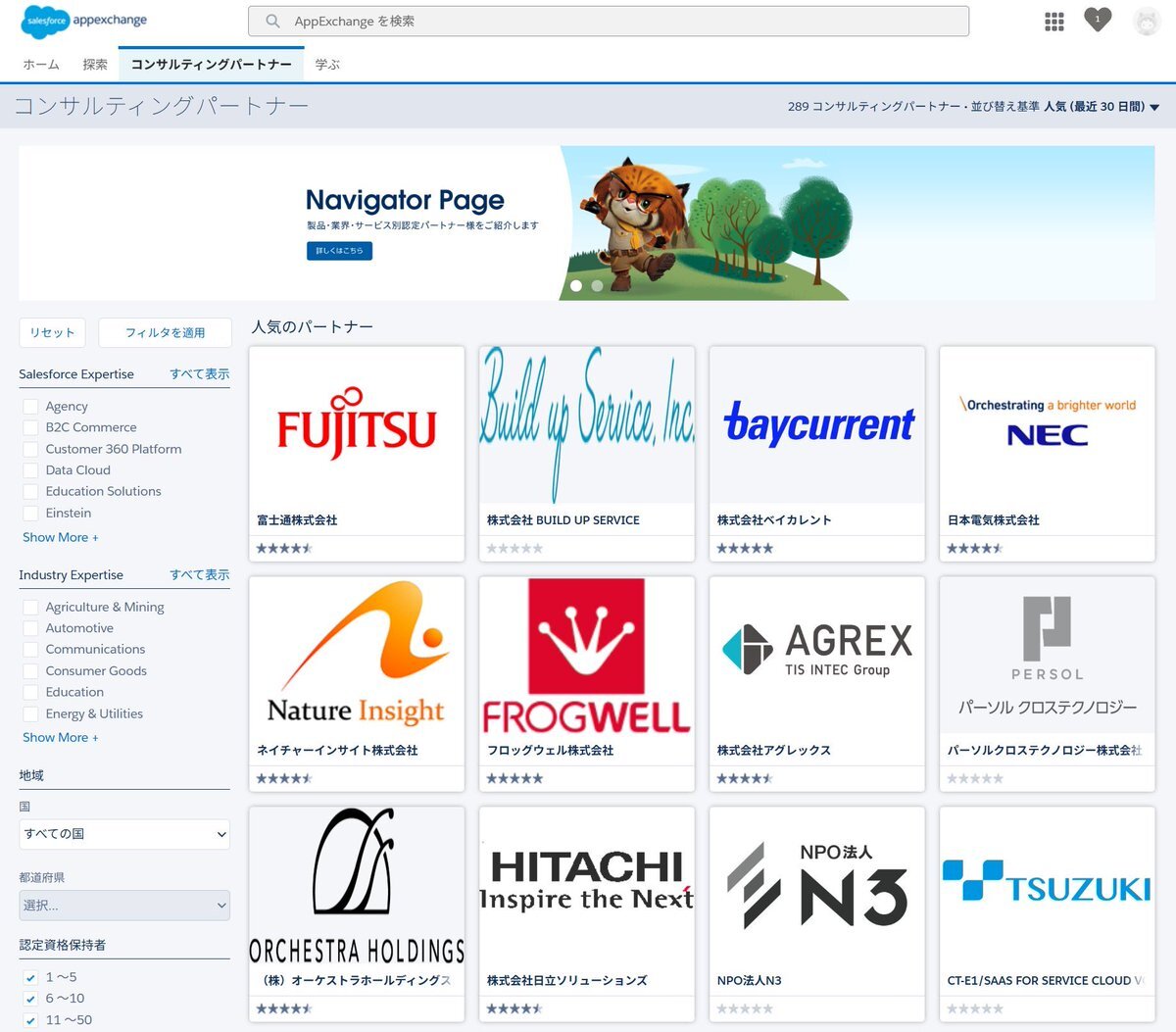1176x1032 pixels.
Task: Open the Build up Service logo
Action: tap(587, 425)
